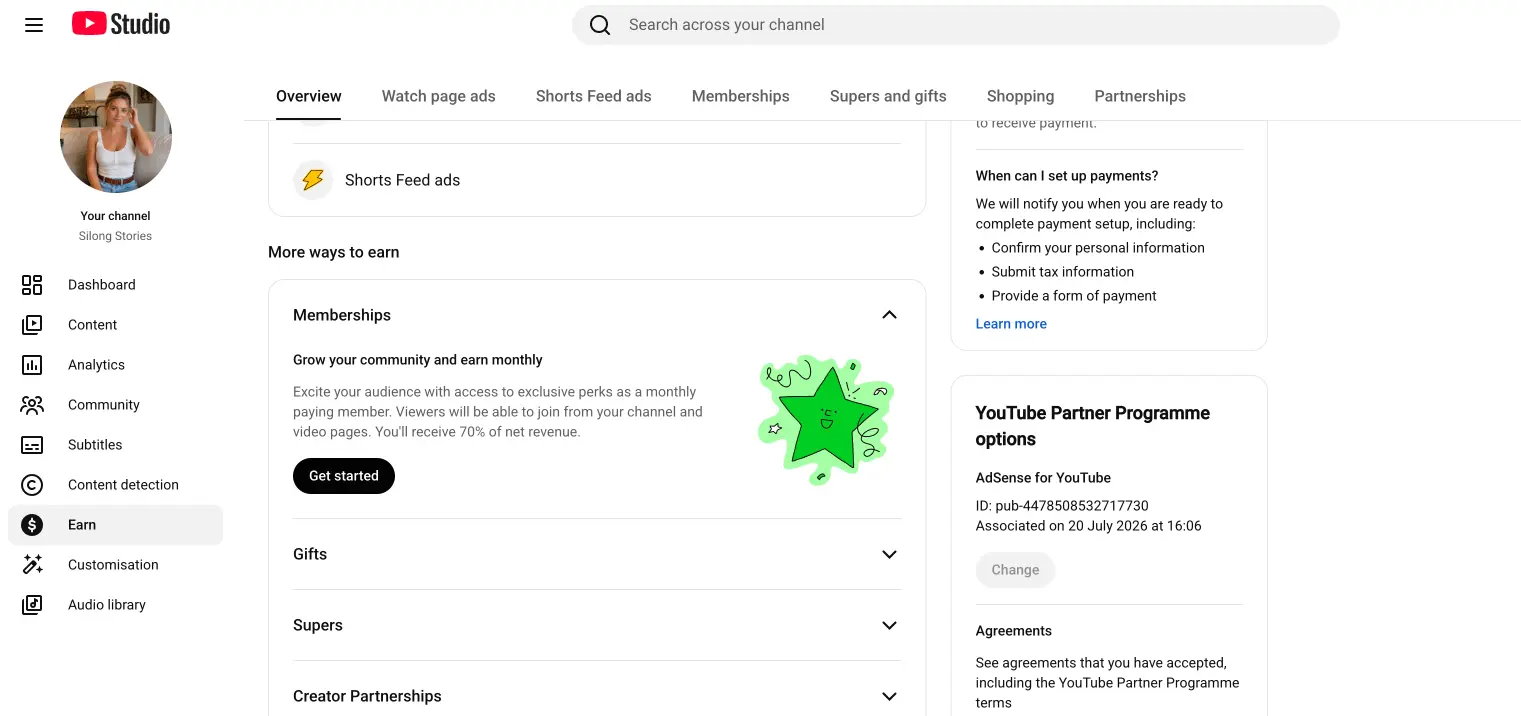Click the Silong Stories channel name
The height and width of the screenshot is (716, 1521).
(x=116, y=237)
